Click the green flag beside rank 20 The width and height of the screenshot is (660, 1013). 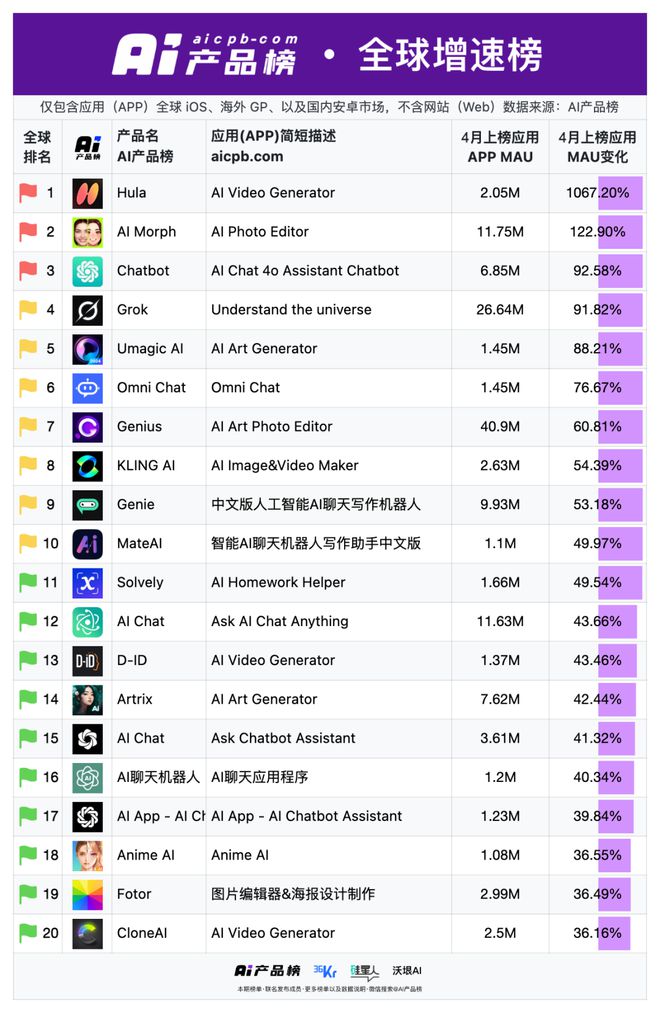[x=28, y=932]
